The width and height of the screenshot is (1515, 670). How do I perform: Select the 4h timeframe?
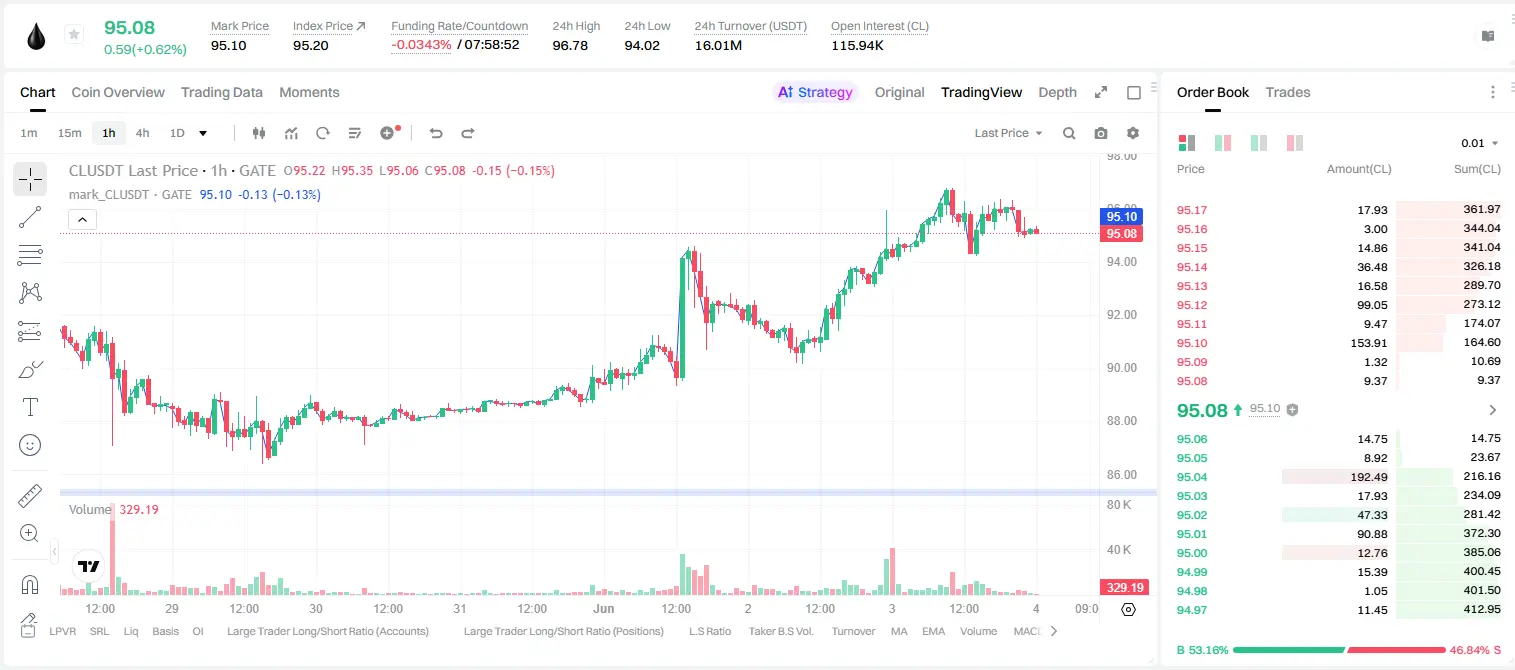tap(142, 133)
